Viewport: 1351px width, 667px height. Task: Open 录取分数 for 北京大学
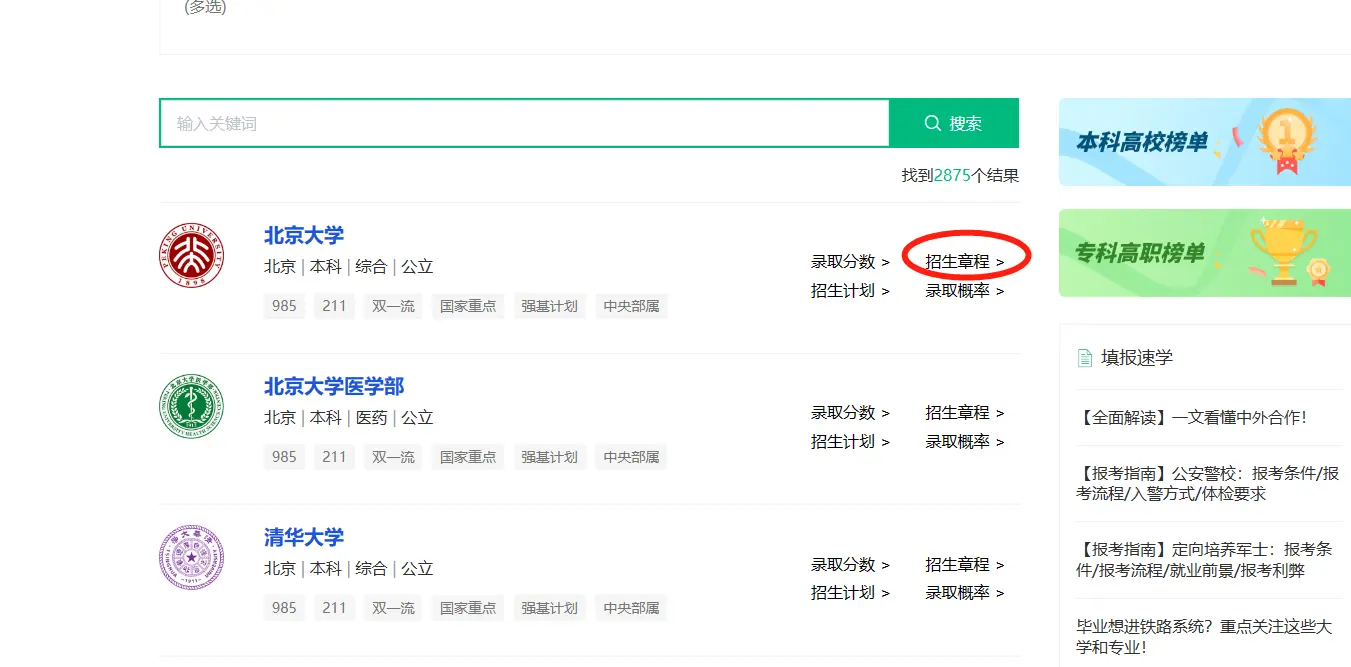(849, 262)
